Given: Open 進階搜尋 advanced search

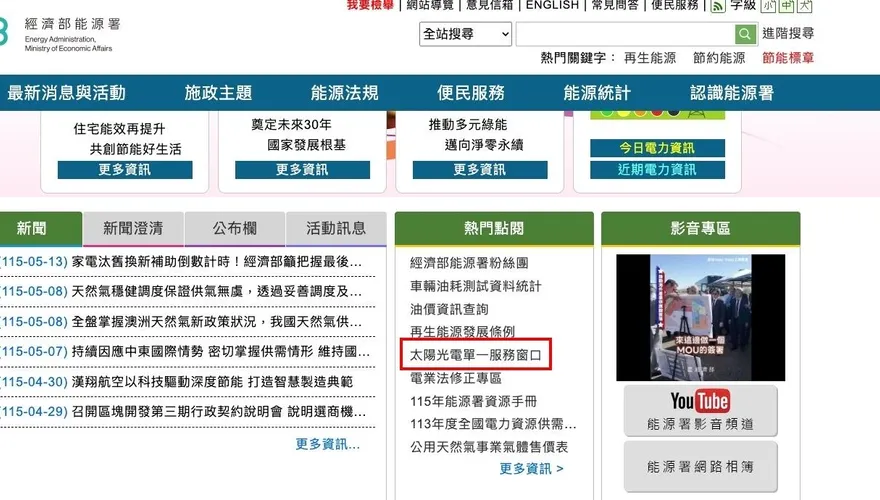Looking at the screenshot, I should tap(788, 34).
